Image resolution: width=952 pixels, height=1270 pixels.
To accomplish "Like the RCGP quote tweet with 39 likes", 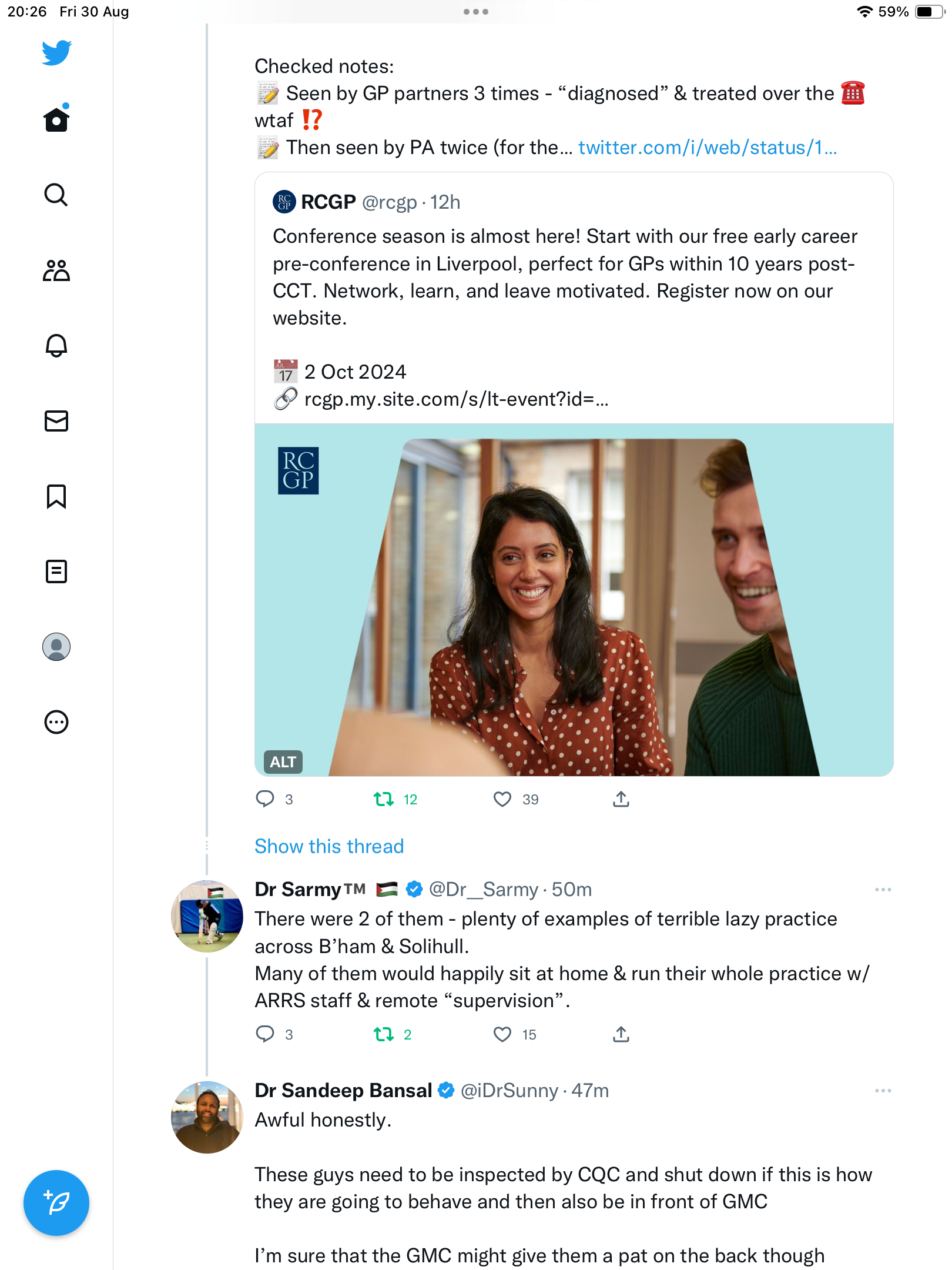I will (x=502, y=799).
